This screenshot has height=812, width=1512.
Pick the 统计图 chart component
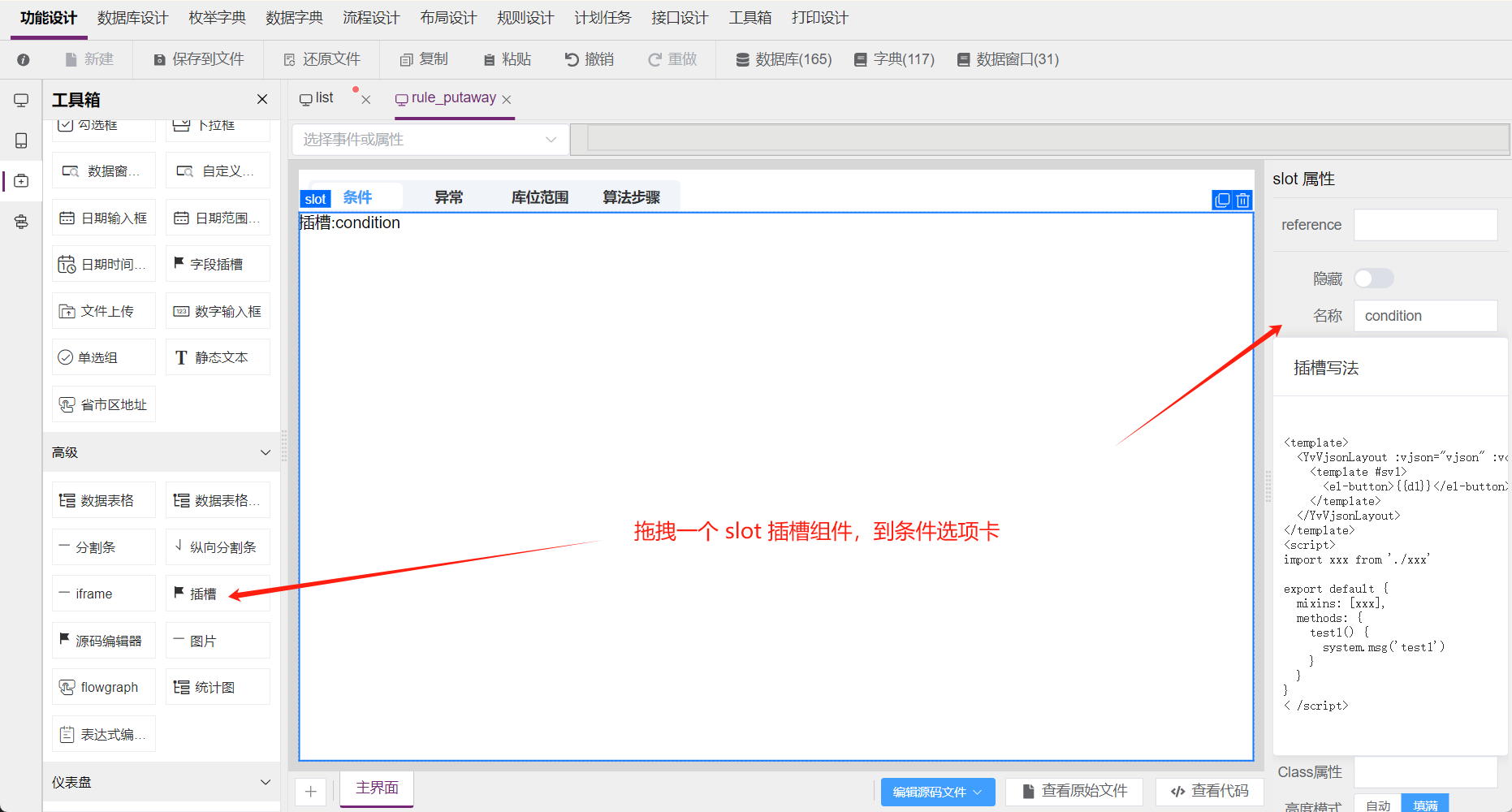(218, 687)
